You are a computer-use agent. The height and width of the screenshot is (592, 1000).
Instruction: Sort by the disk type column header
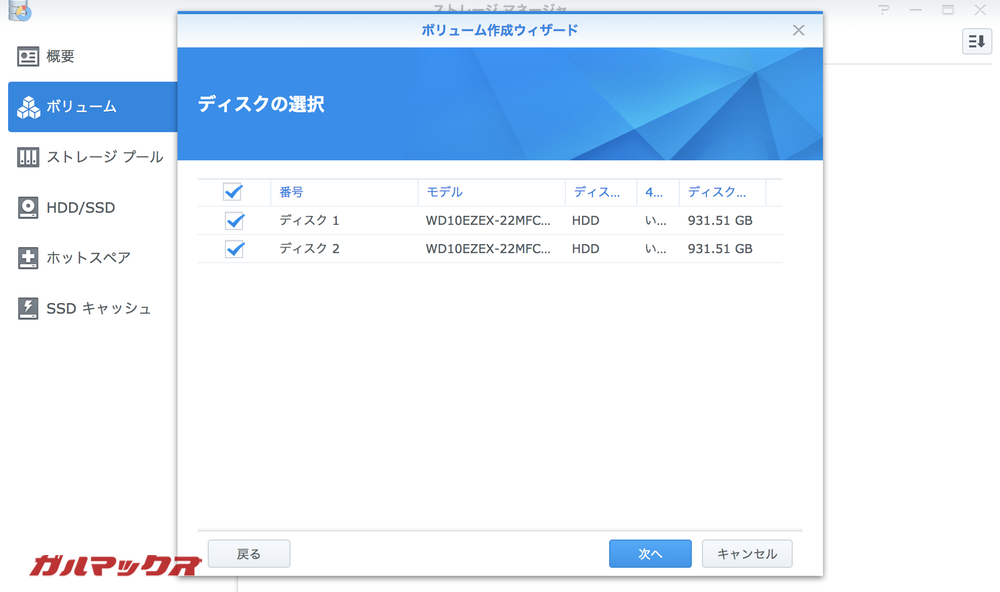point(598,192)
